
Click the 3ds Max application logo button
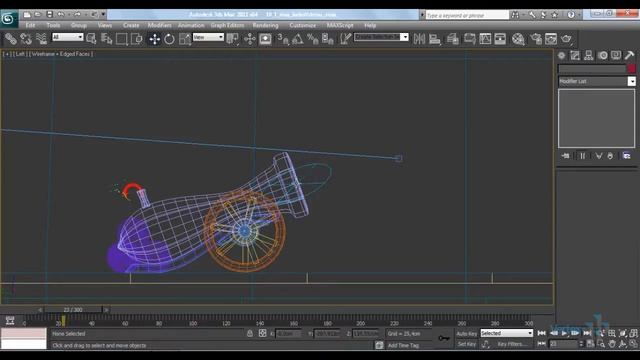tap(9, 19)
